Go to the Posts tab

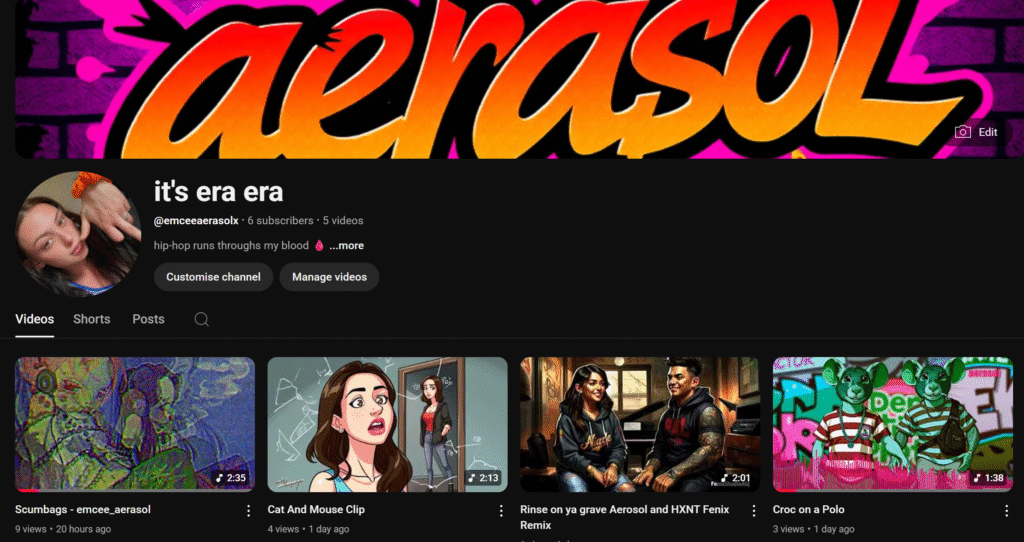tap(148, 319)
